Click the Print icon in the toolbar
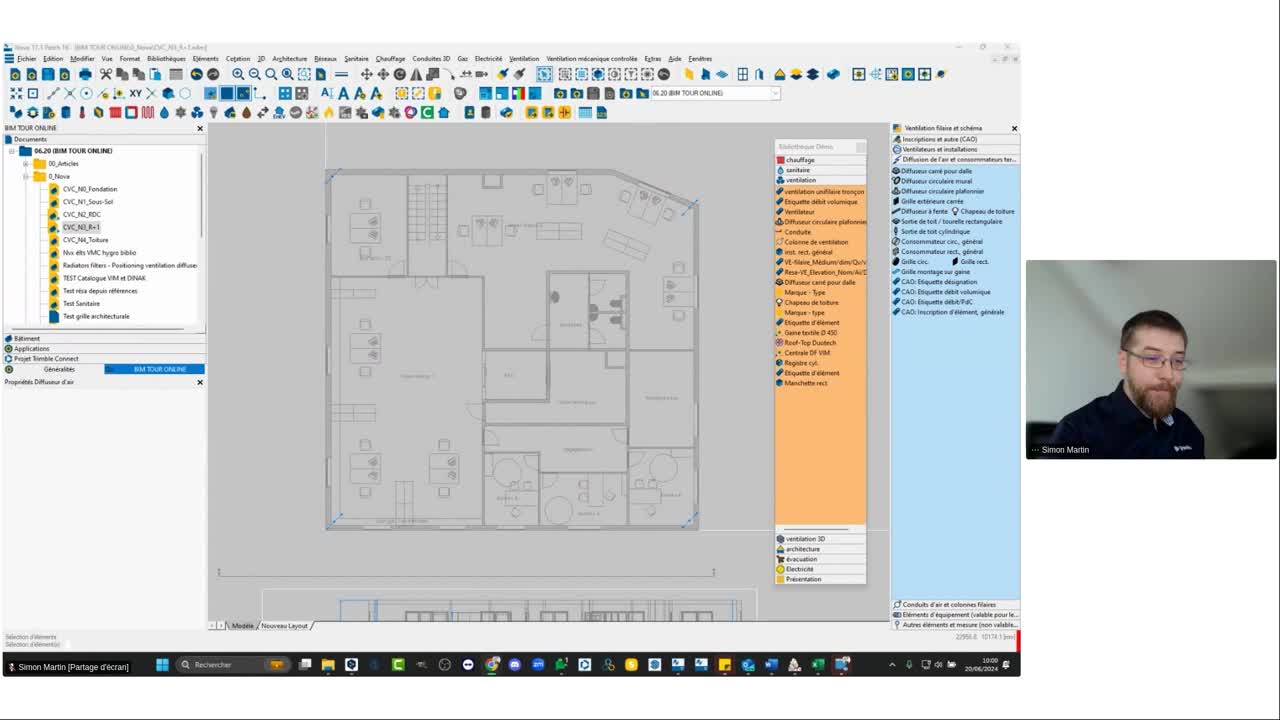This screenshot has width=1280, height=720. (x=85, y=74)
